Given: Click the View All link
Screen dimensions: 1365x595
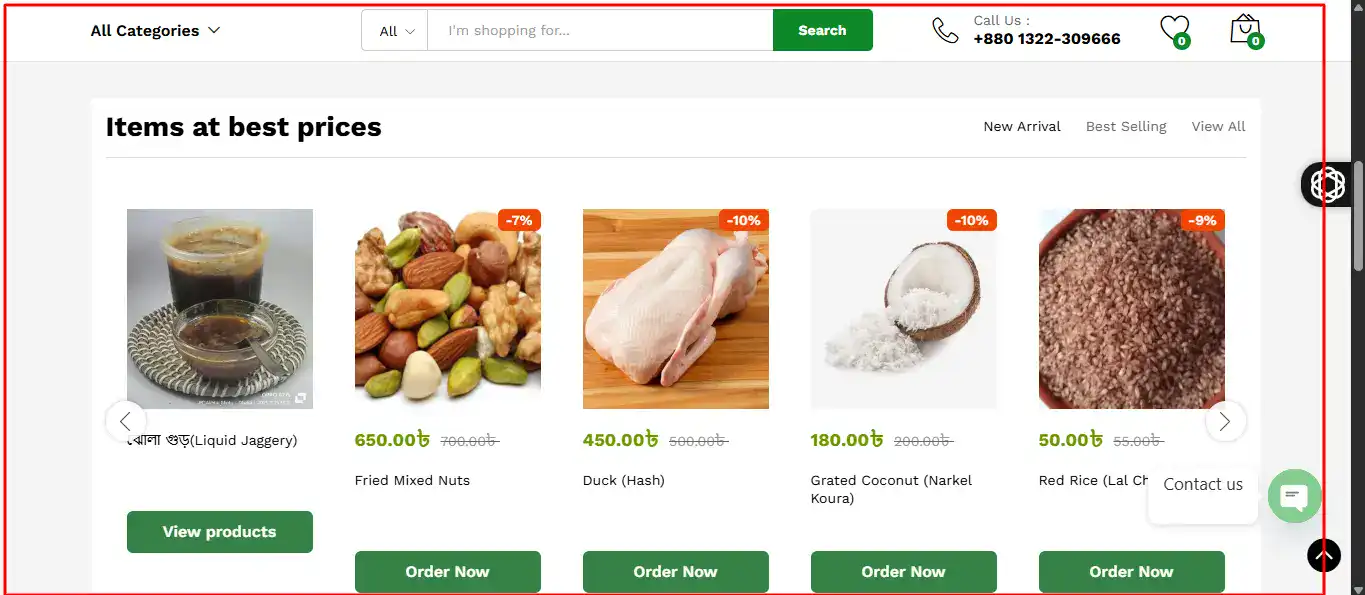Looking at the screenshot, I should click(x=1218, y=126).
